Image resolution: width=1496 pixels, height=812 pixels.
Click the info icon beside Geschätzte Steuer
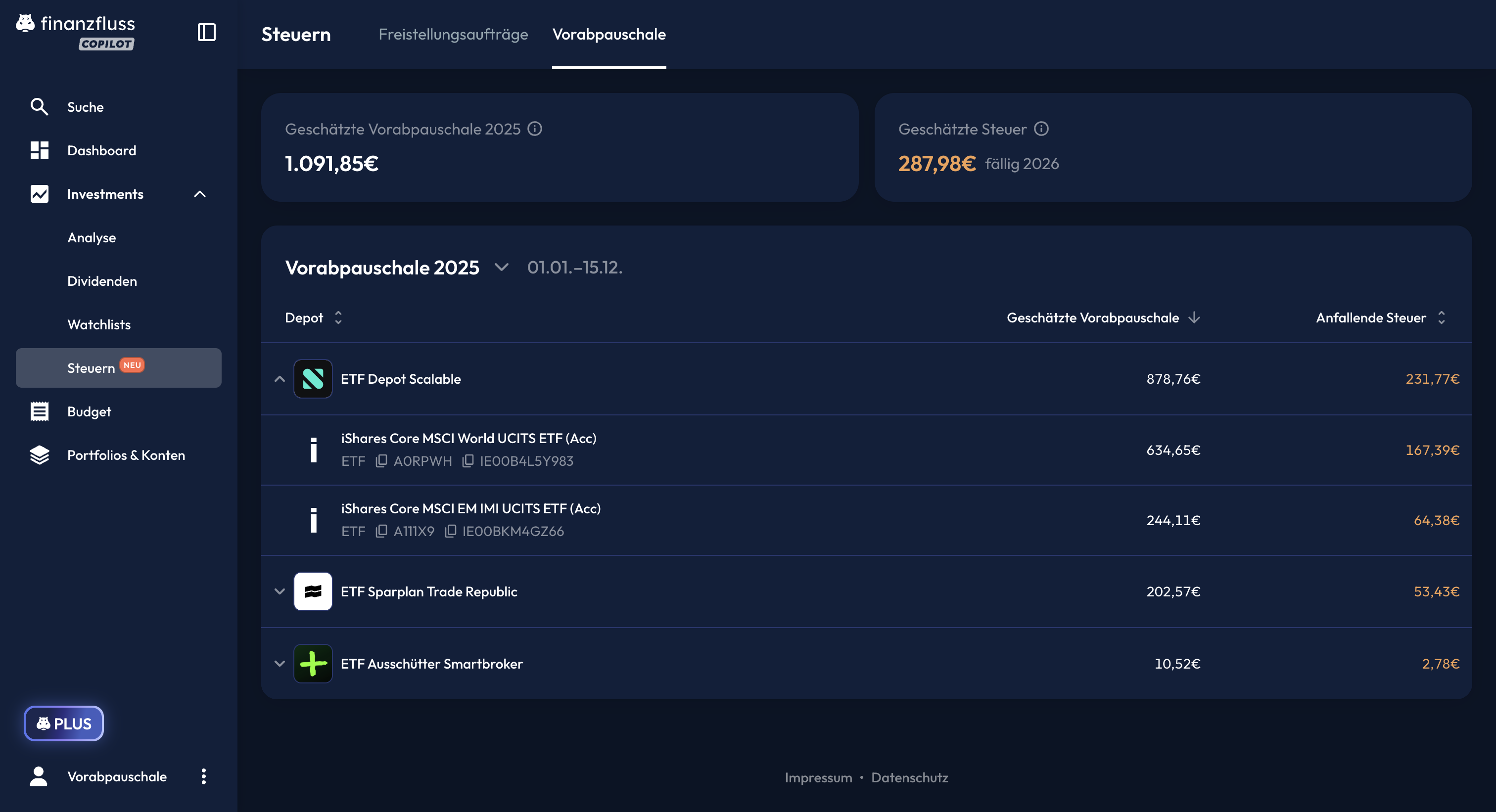[x=1041, y=129]
